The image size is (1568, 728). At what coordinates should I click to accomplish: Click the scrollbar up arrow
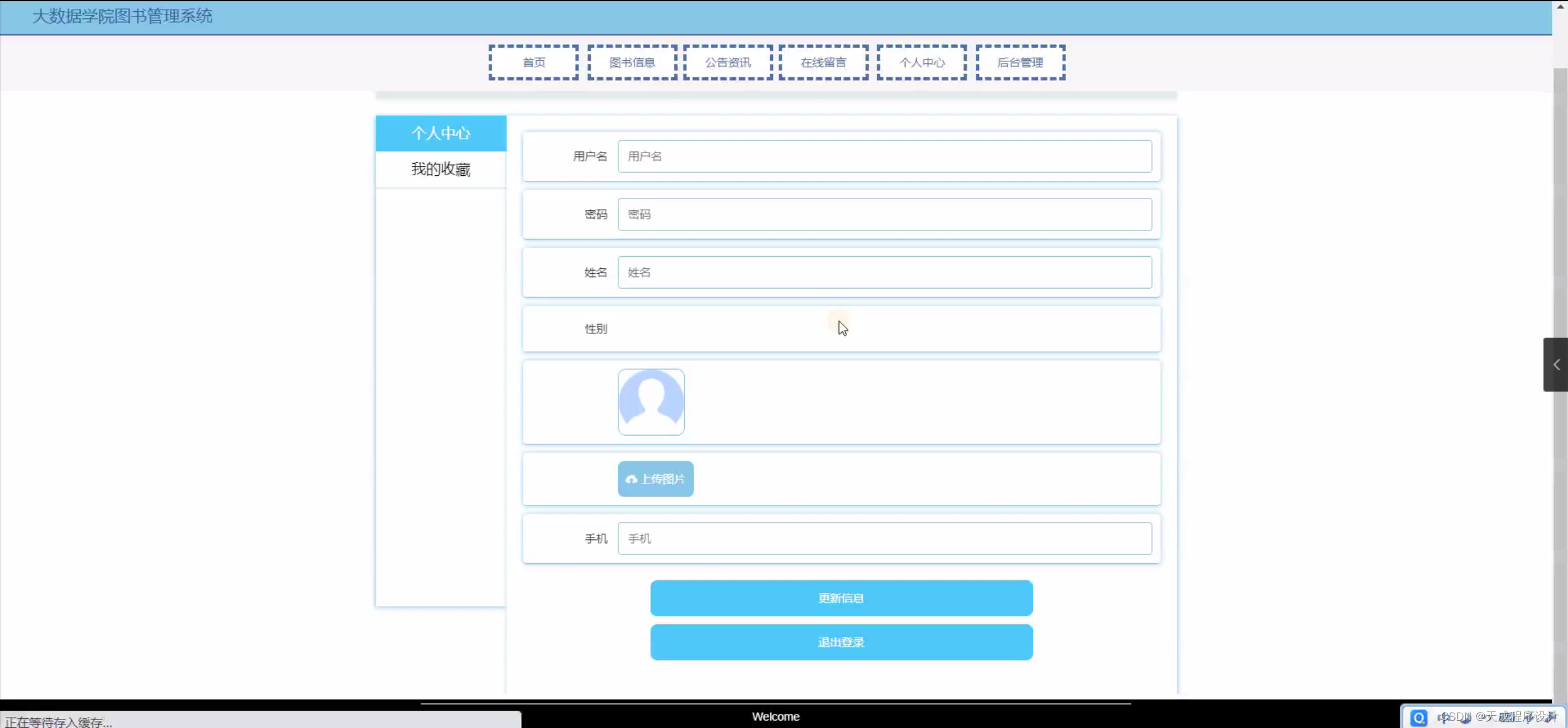tap(1560, 6)
